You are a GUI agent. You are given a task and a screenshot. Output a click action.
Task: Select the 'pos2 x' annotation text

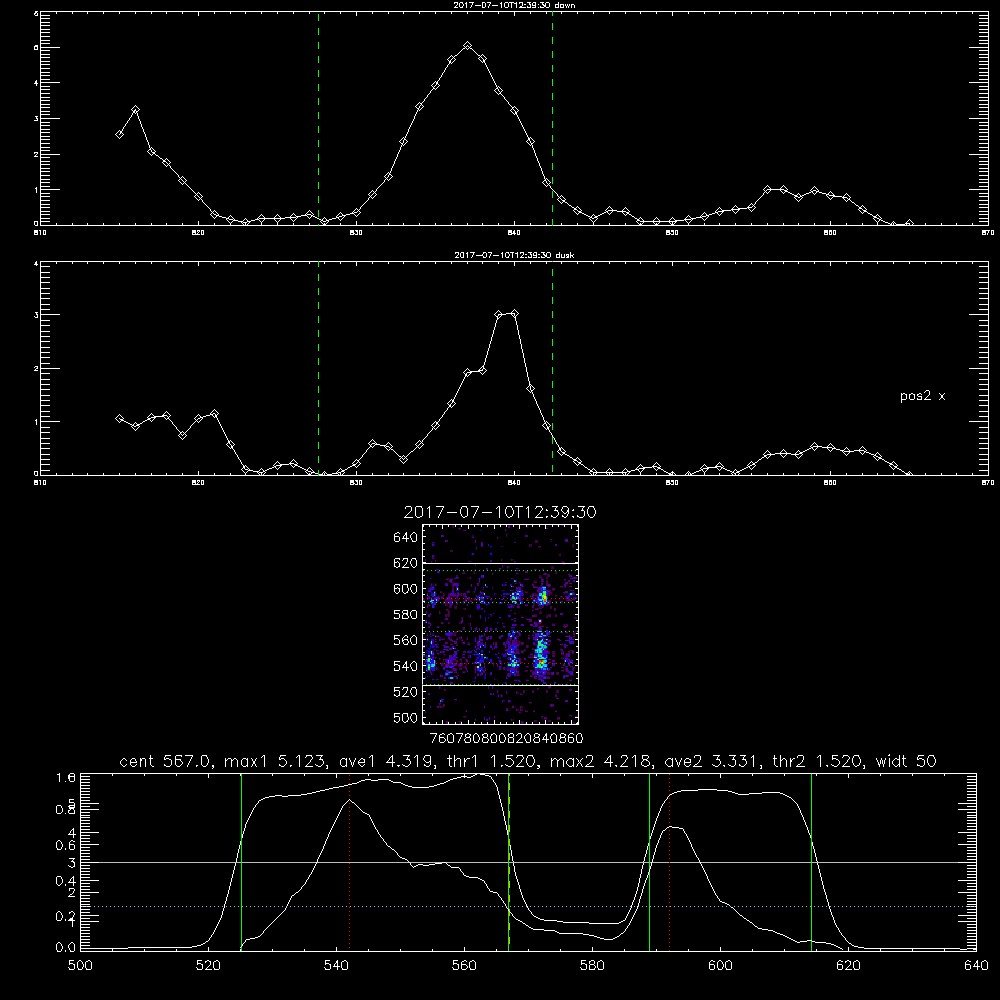922,396
